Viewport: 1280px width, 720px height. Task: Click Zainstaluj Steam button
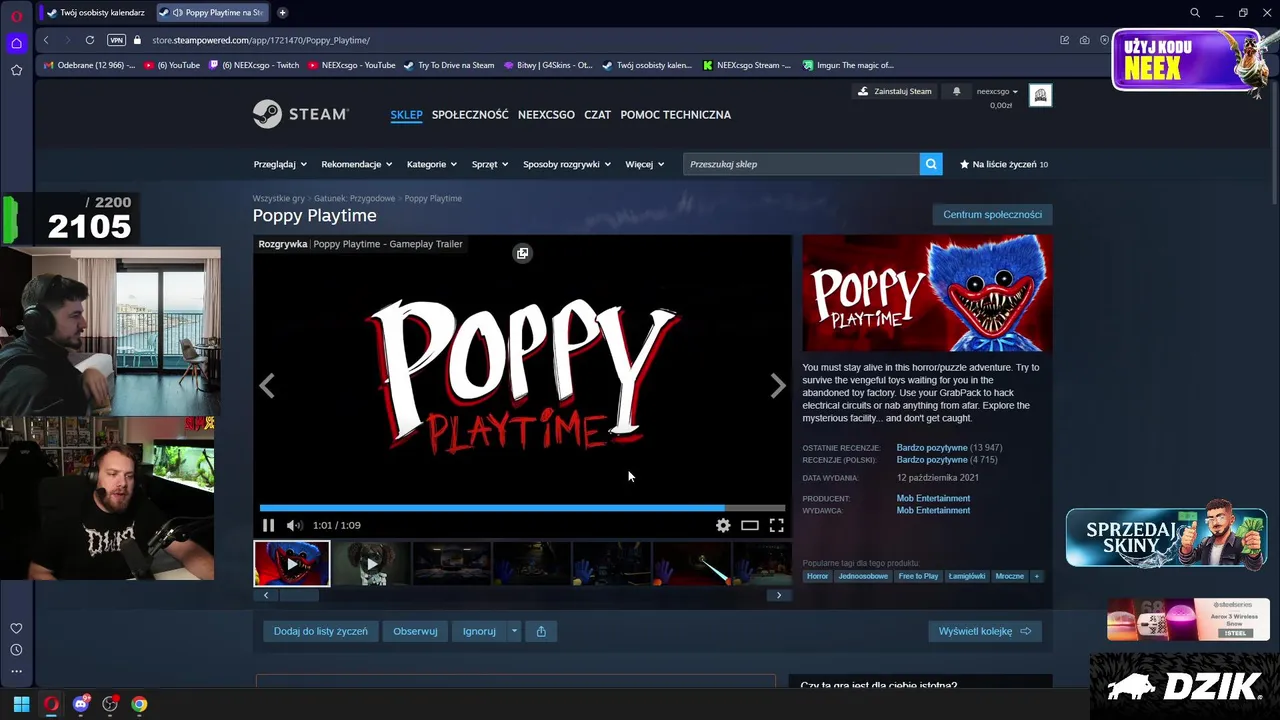pyautogui.click(x=895, y=91)
